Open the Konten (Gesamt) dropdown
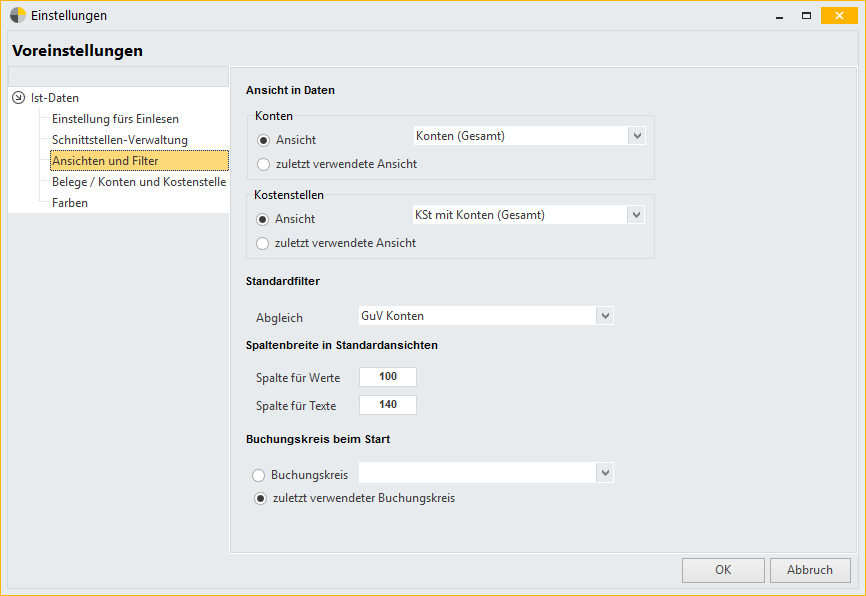The width and height of the screenshot is (866, 596). click(x=530, y=136)
